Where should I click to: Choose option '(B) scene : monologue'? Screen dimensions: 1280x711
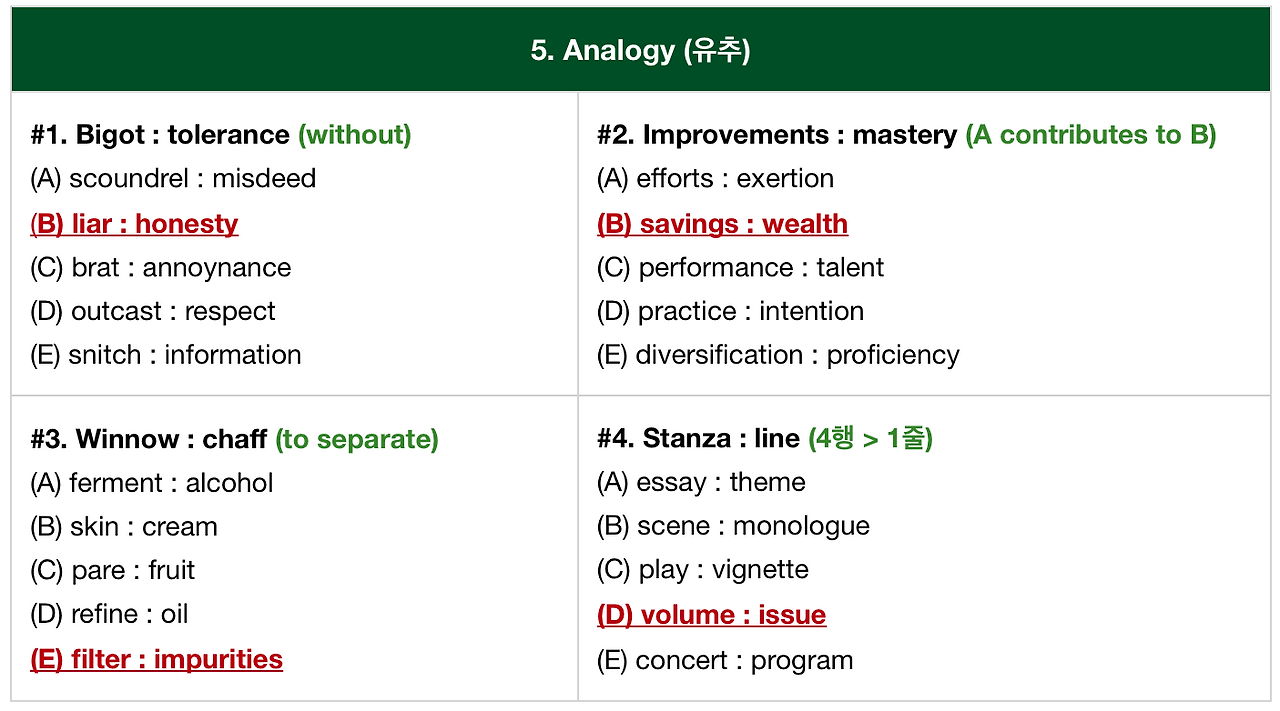733,526
